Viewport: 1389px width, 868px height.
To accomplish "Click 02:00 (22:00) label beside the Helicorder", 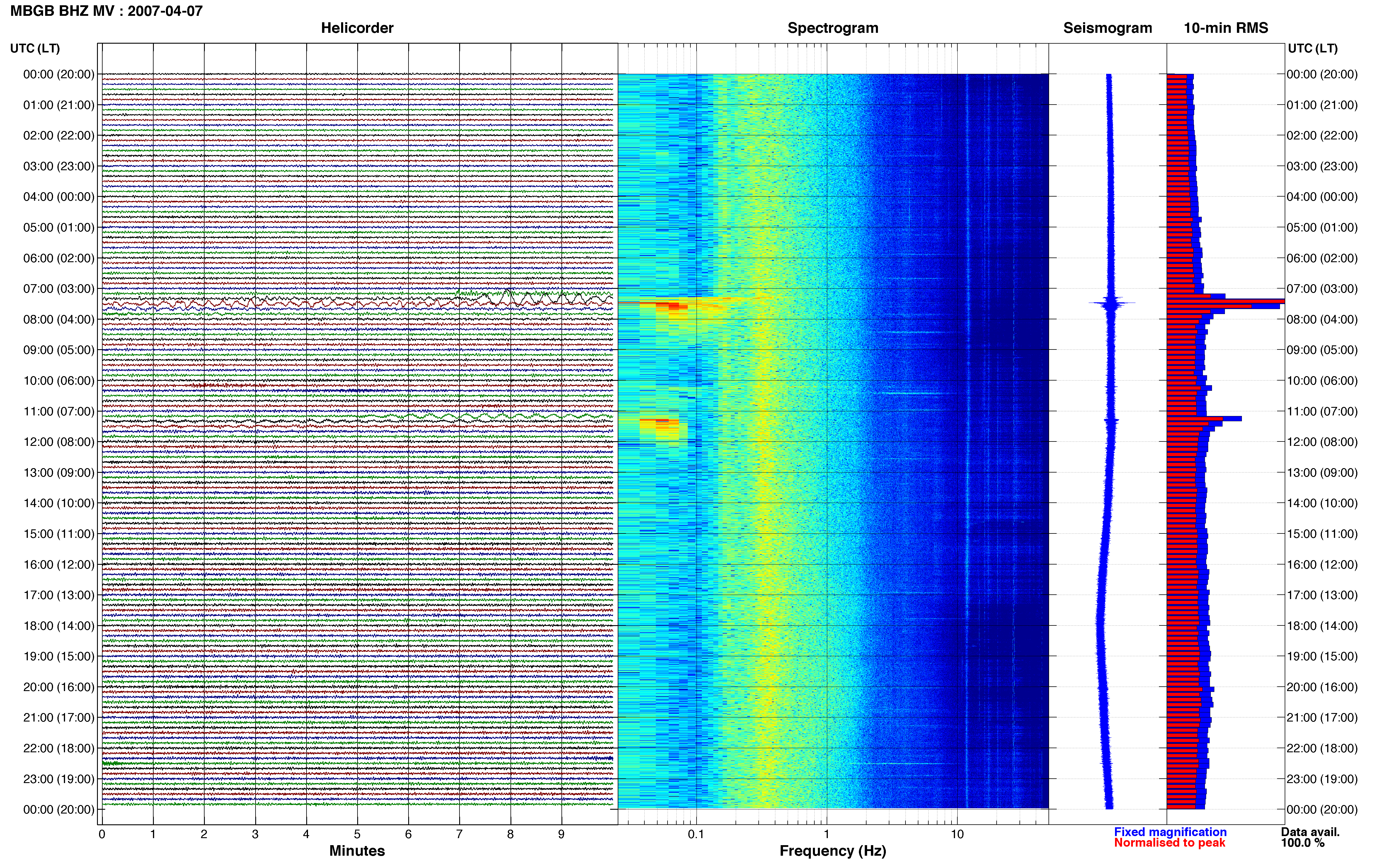I will (x=59, y=135).
